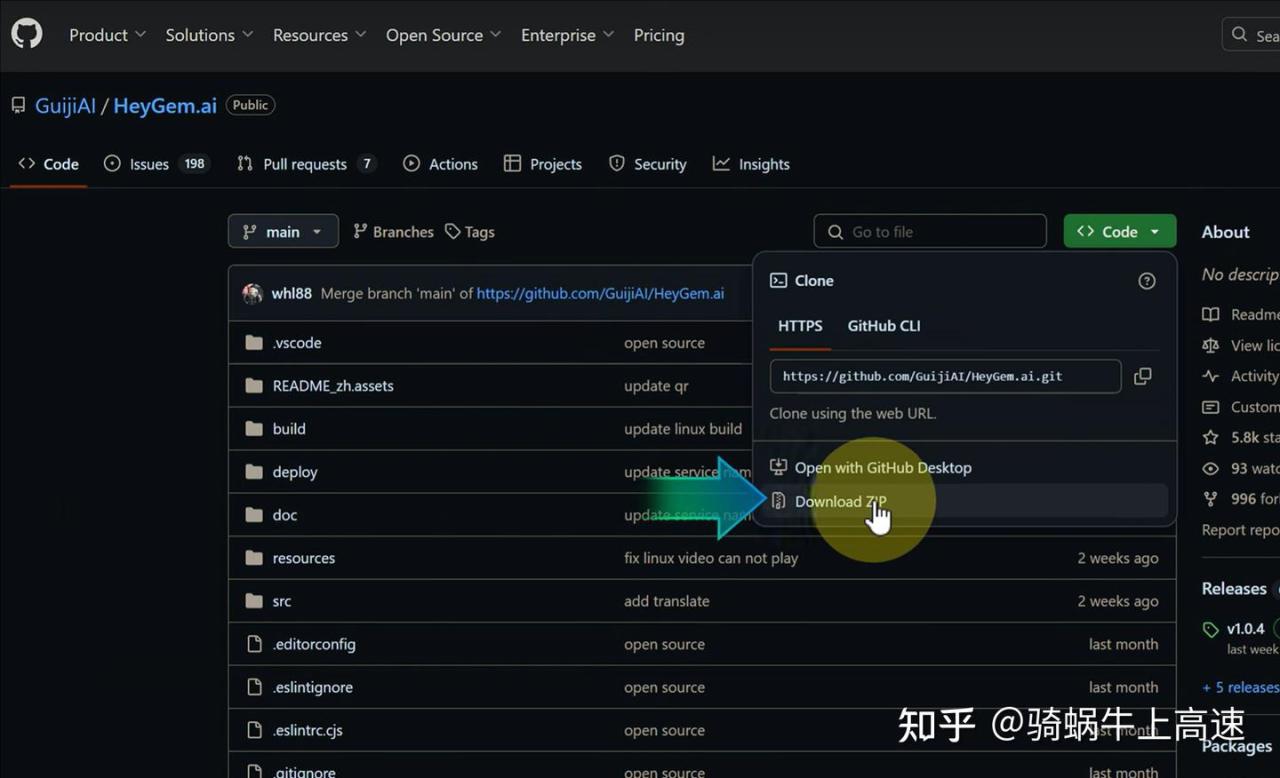Click the help icon in Clone panel

pyautogui.click(x=1147, y=281)
